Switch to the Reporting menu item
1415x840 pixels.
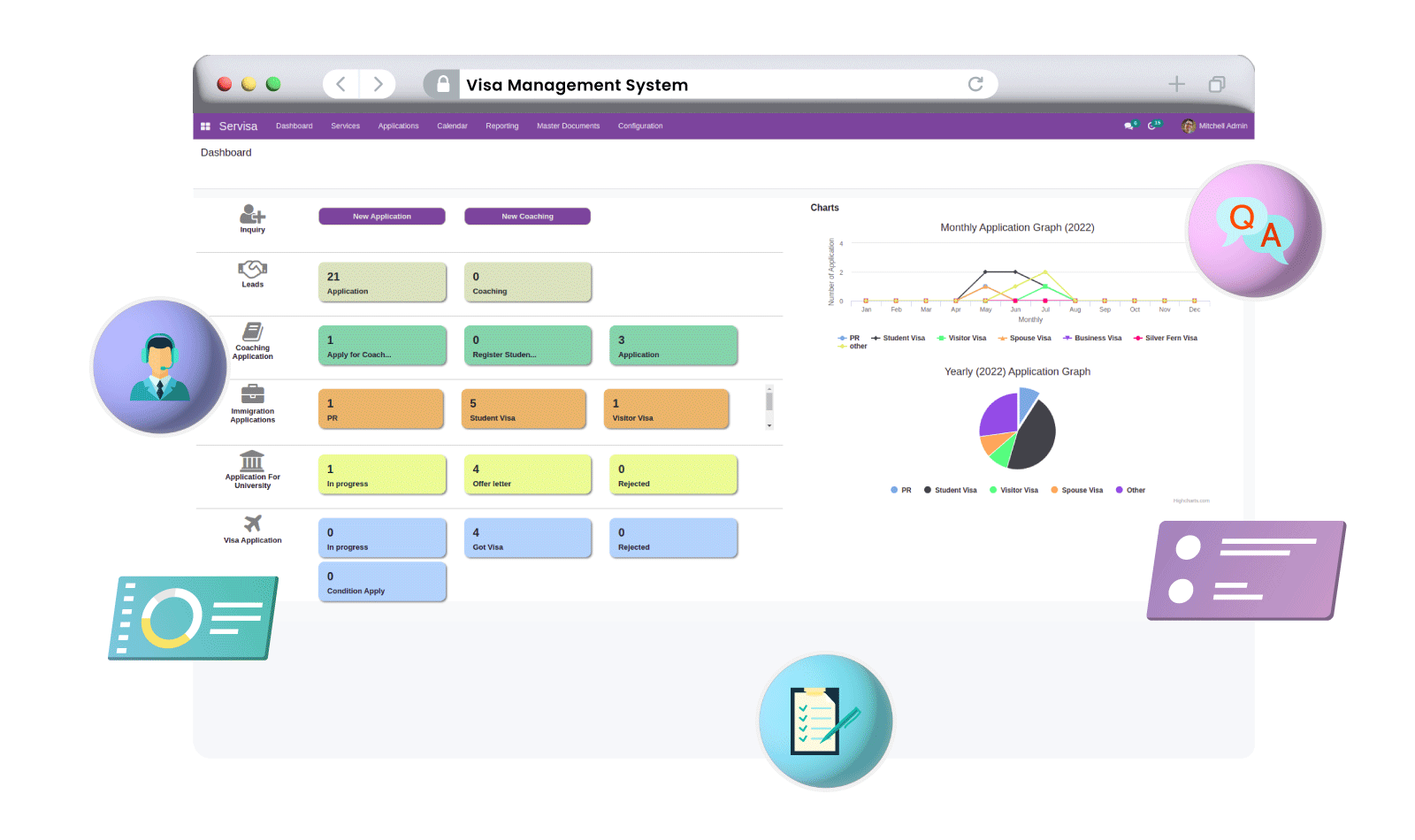tap(501, 126)
